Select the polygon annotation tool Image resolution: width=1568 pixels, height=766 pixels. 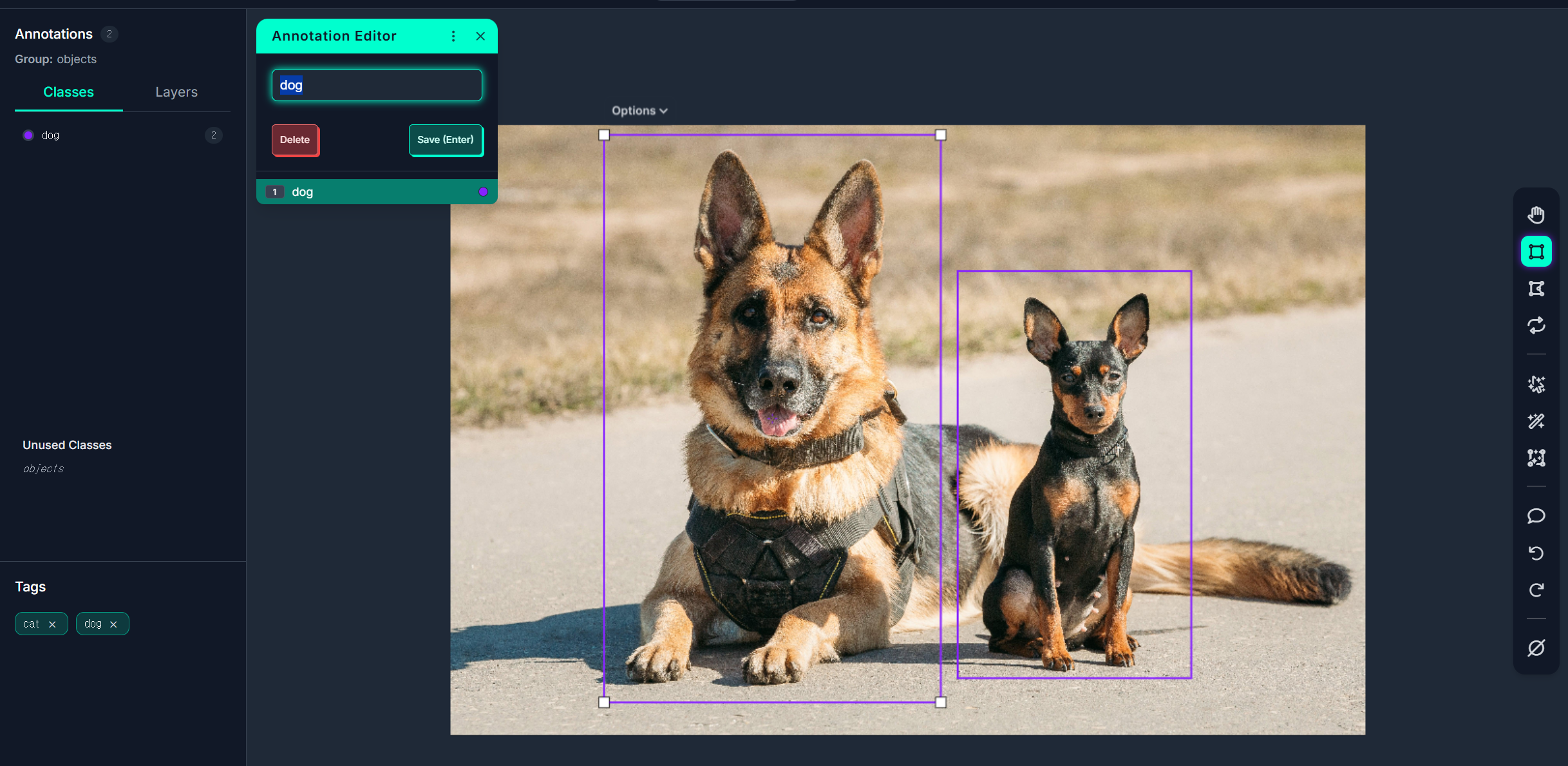click(1536, 289)
